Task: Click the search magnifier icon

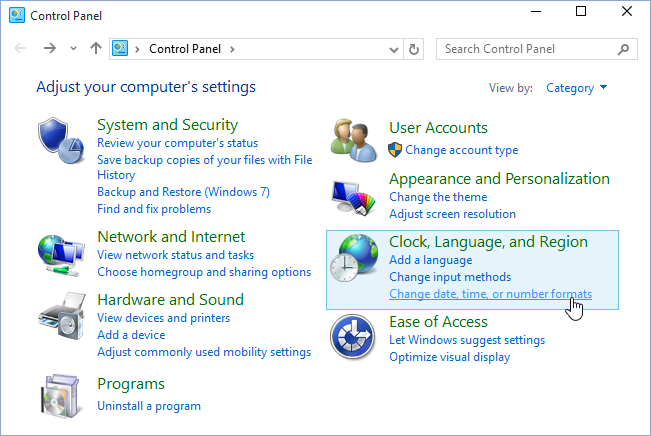Action: [623, 49]
